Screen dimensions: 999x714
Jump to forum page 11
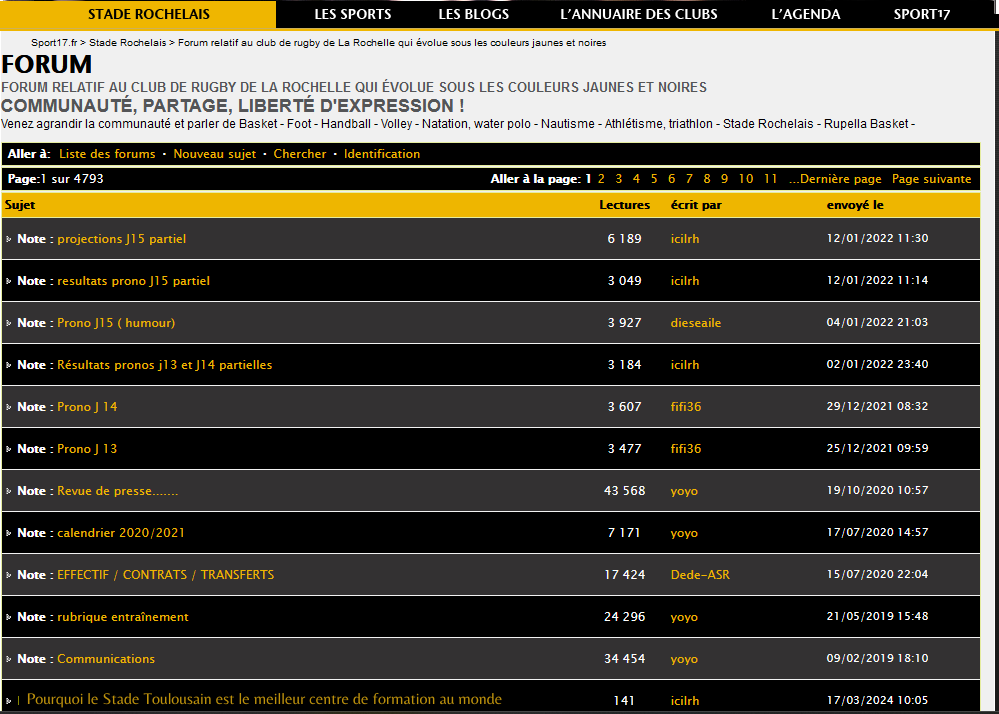click(770, 179)
